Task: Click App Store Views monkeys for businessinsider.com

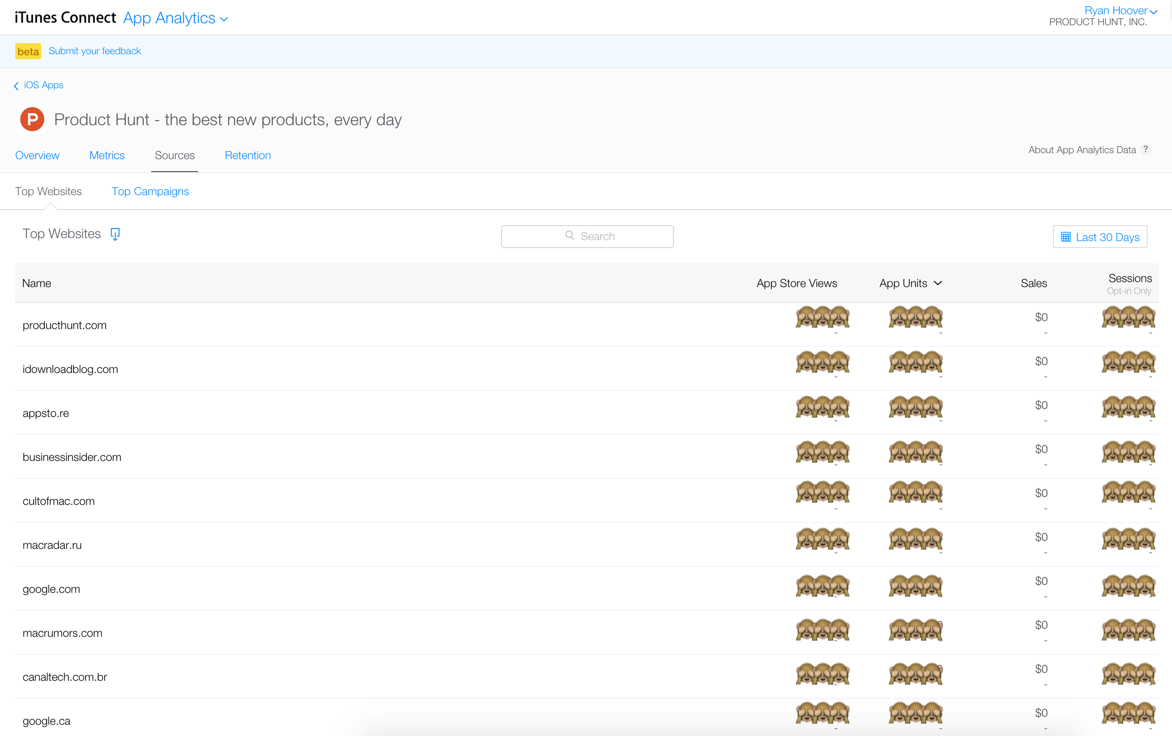Action: pos(823,452)
